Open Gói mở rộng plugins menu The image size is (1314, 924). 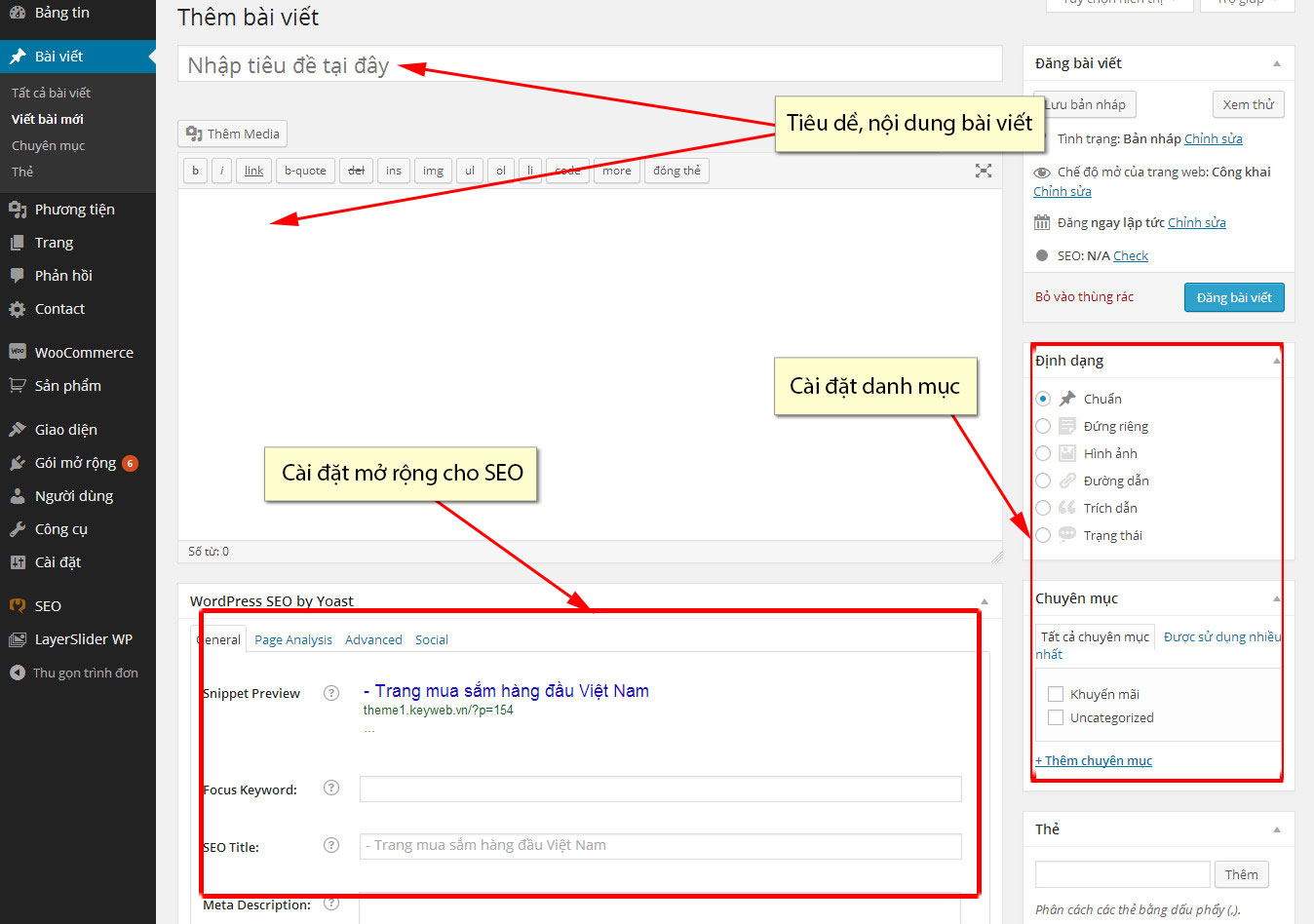pos(78,463)
